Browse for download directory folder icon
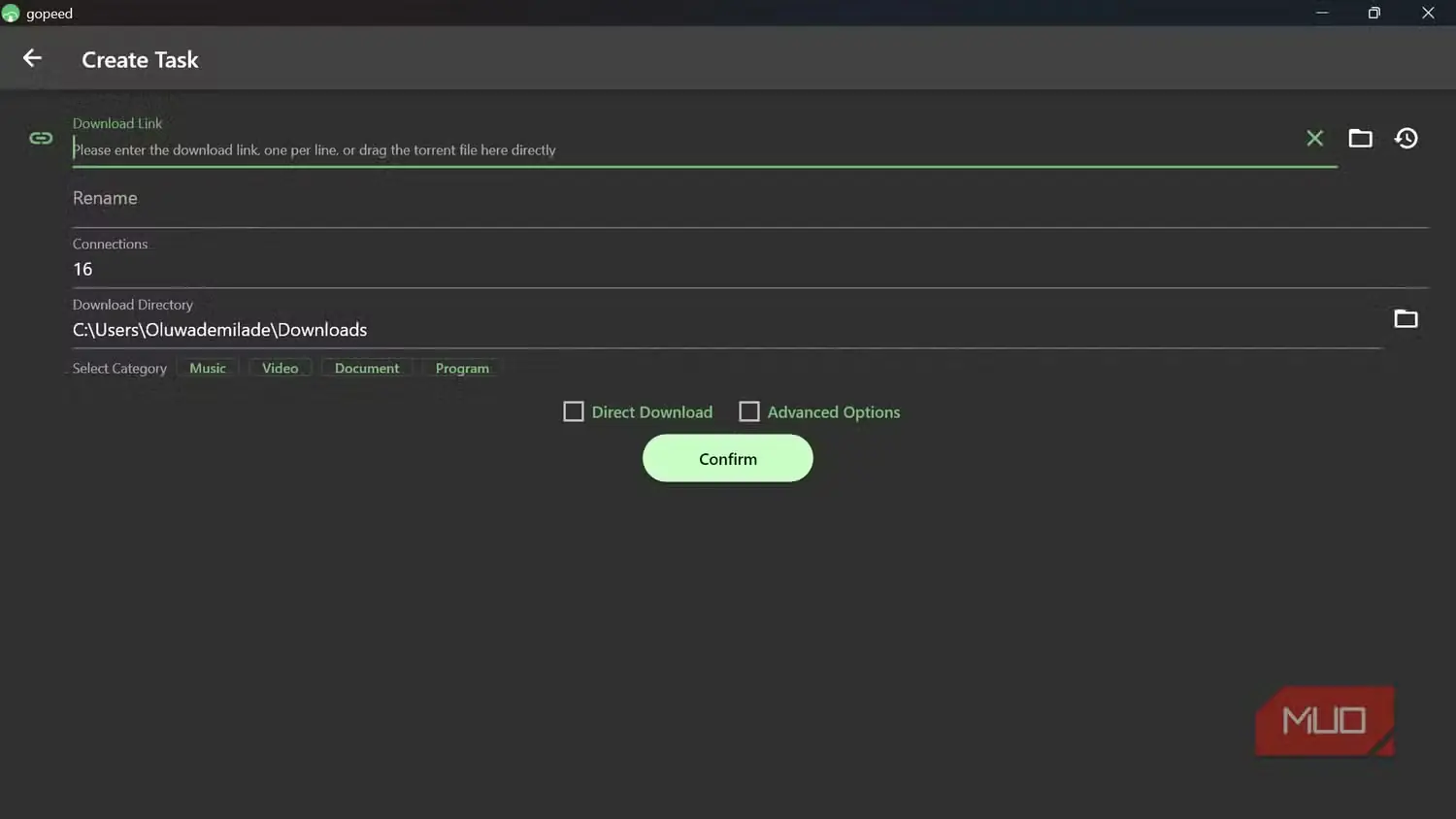 pyautogui.click(x=1406, y=318)
